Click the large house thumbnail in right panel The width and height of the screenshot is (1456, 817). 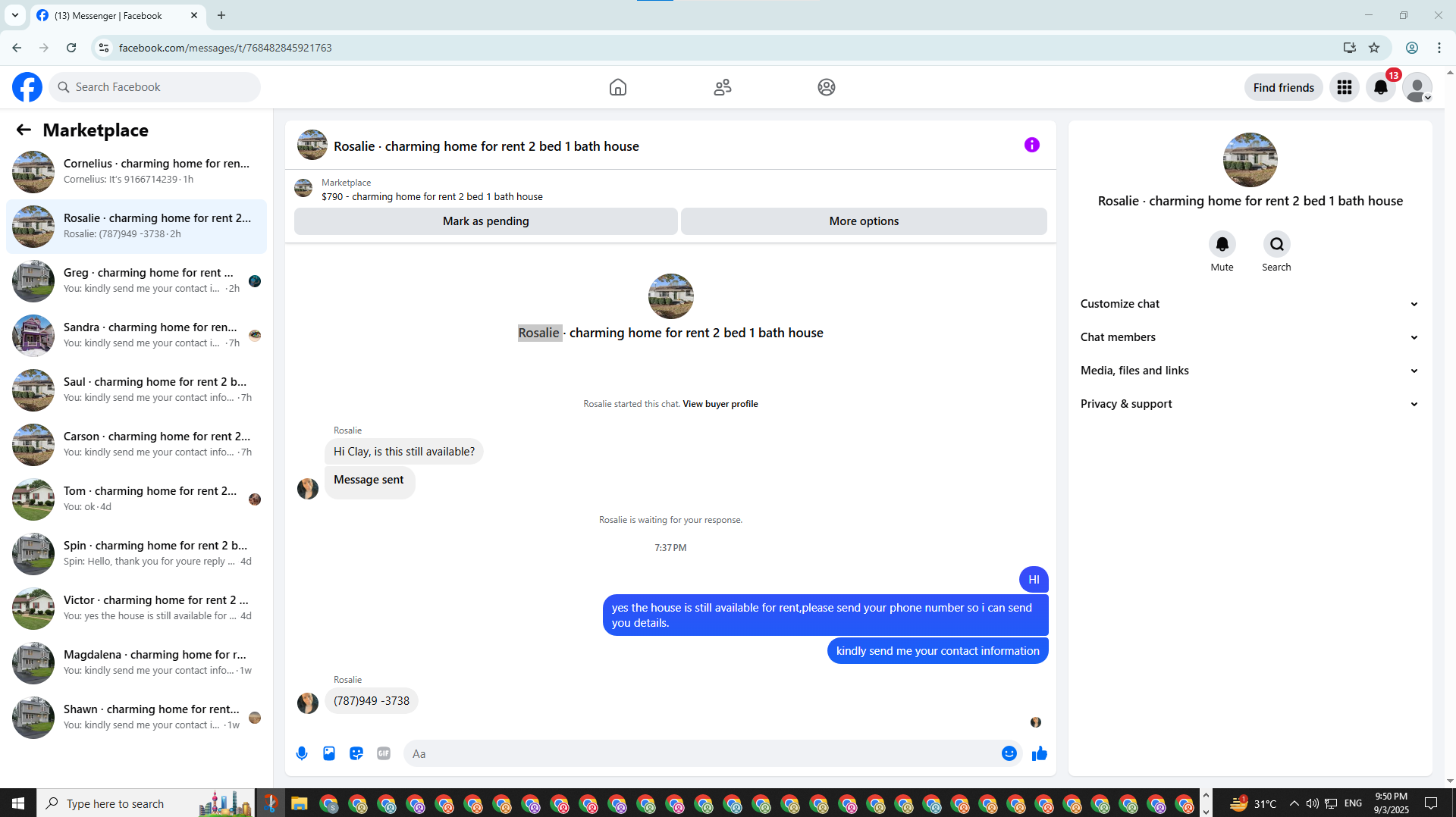pos(1250,160)
